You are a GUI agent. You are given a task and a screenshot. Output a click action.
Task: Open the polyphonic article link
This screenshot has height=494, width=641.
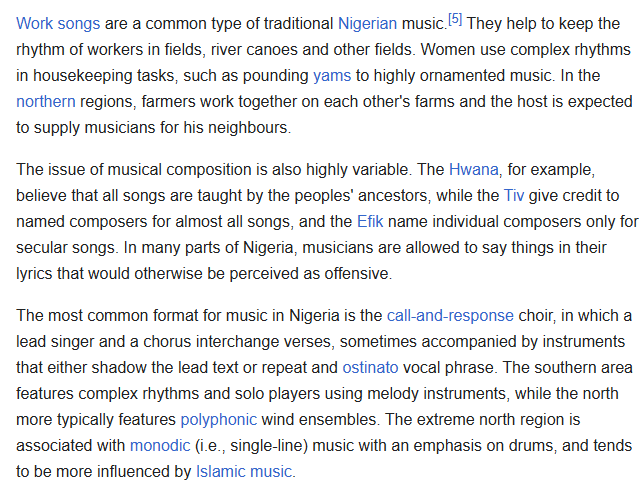(219, 420)
